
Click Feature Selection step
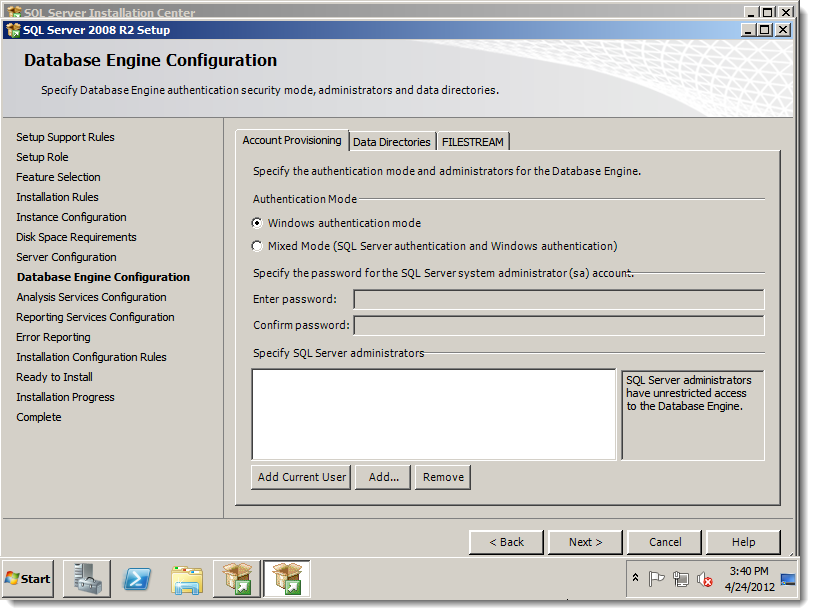click(x=58, y=177)
